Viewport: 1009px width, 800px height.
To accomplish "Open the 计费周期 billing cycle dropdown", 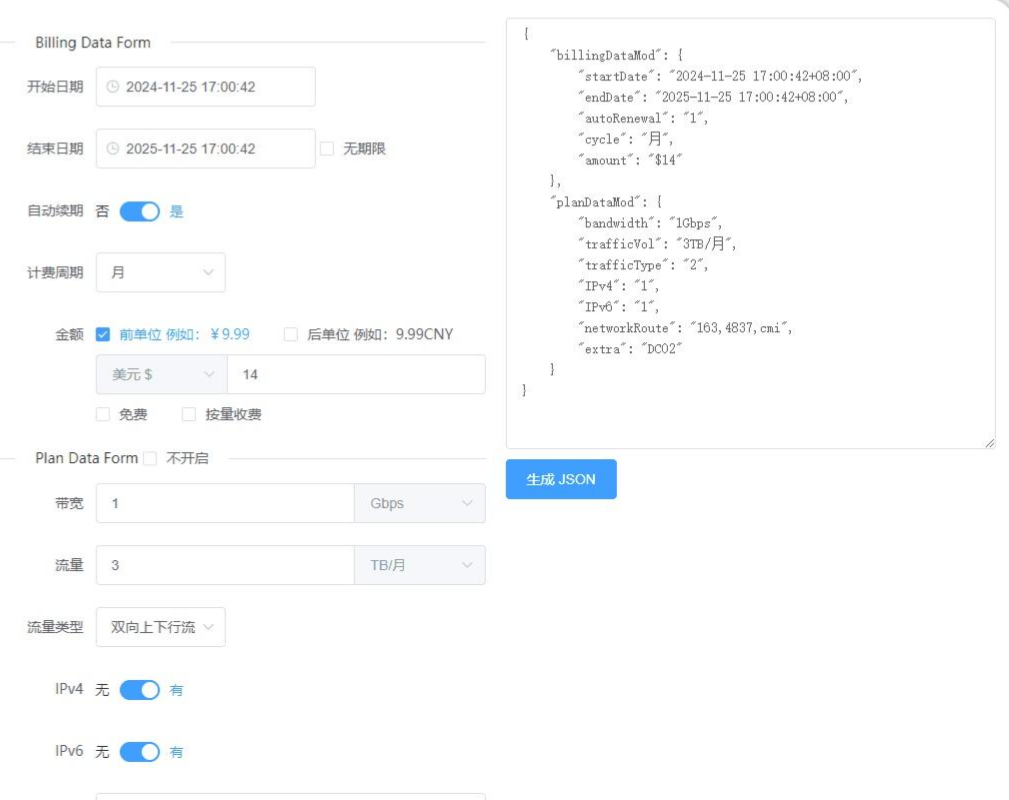I will coord(161,272).
